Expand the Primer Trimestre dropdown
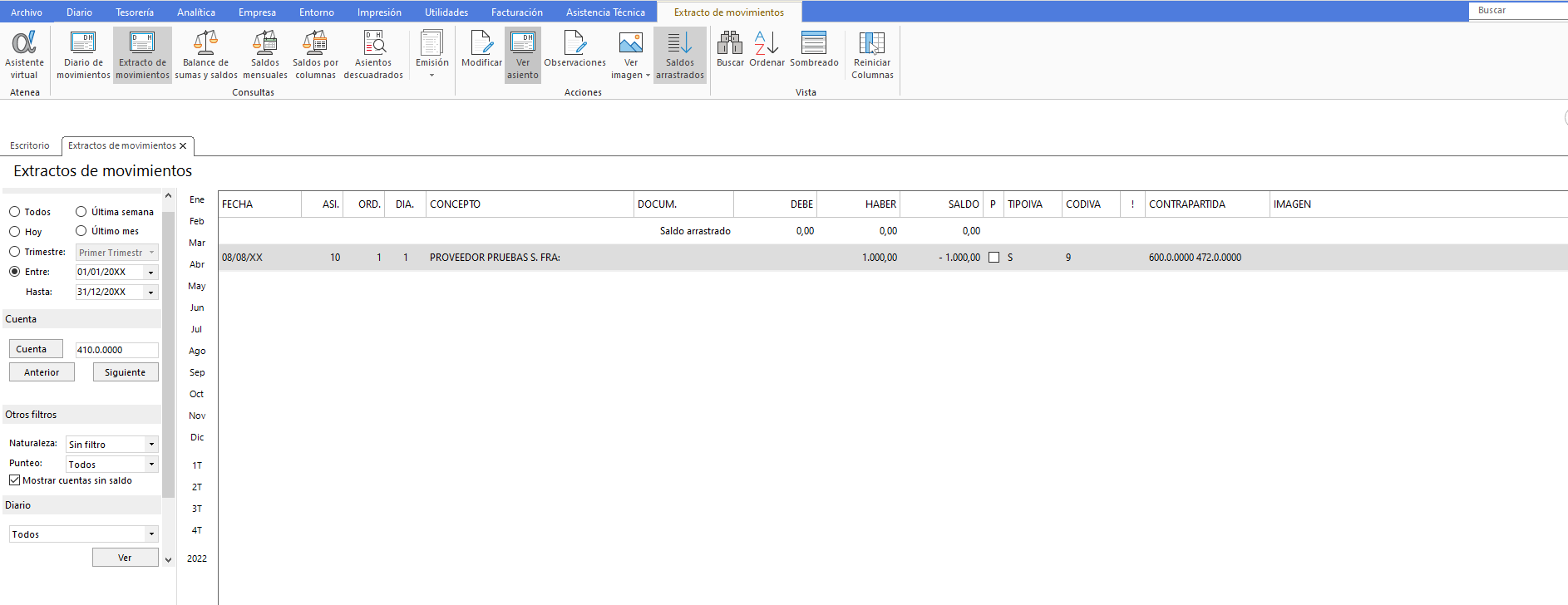Image resolution: width=1568 pixels, height=605 pixels. click(151, 253)
